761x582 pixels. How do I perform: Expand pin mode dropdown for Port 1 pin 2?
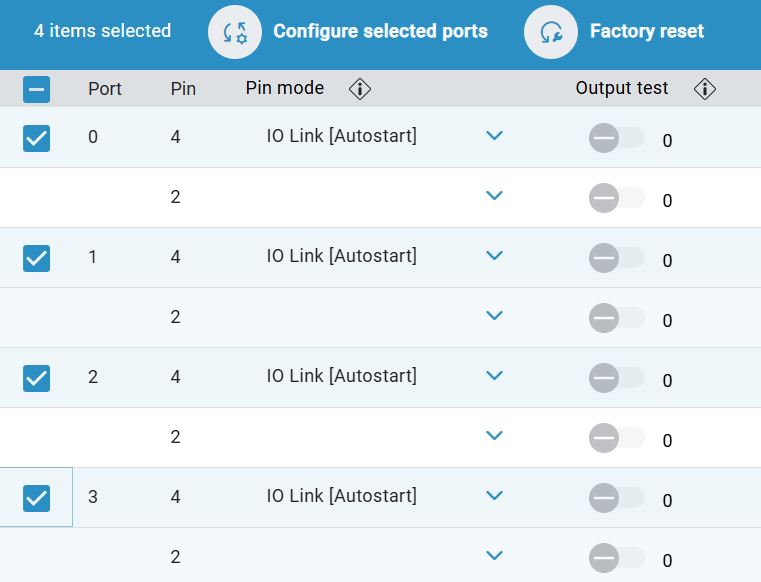(493, 316)
